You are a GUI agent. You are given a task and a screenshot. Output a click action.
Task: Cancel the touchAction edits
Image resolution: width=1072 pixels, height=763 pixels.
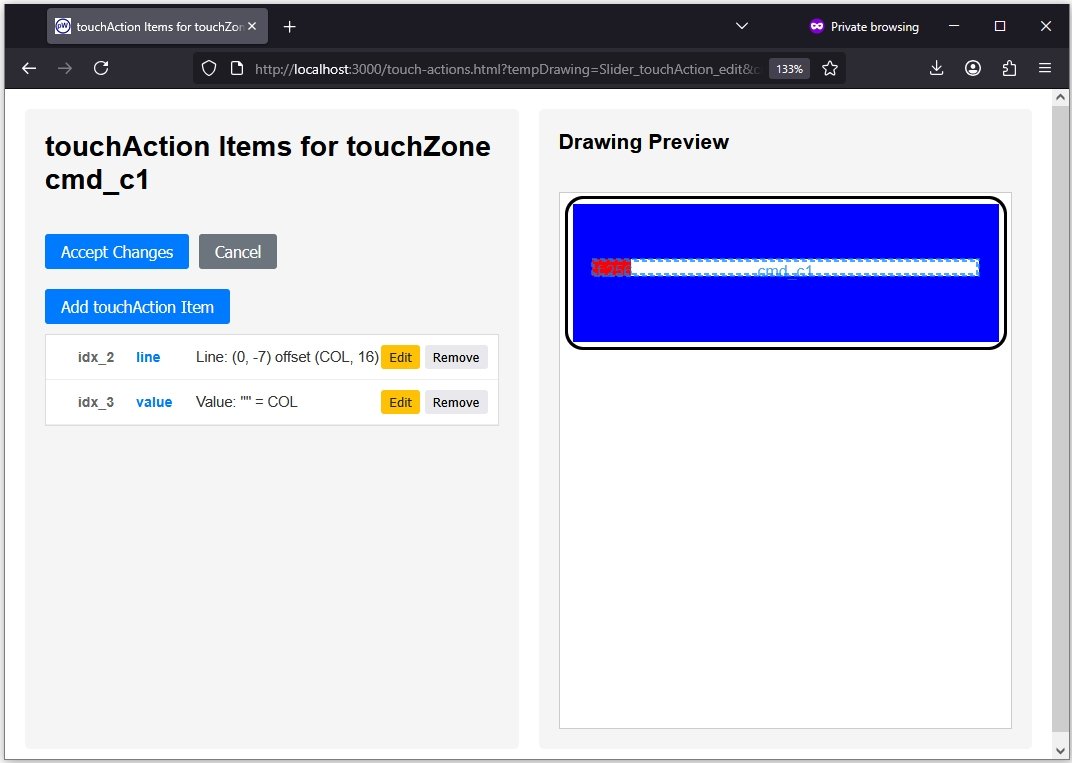point(238,252)
